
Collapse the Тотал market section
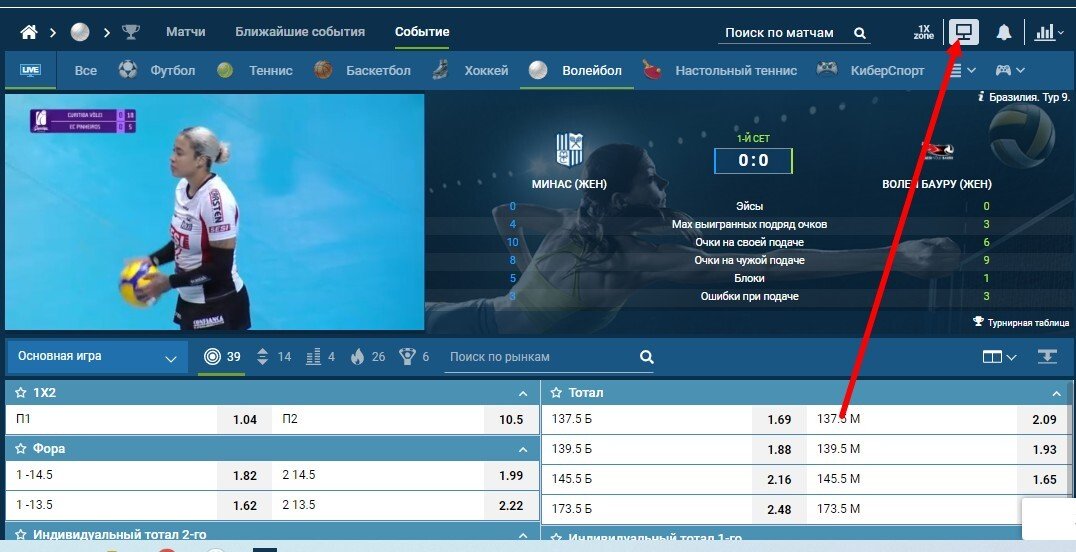click(x=1056, y=393)
